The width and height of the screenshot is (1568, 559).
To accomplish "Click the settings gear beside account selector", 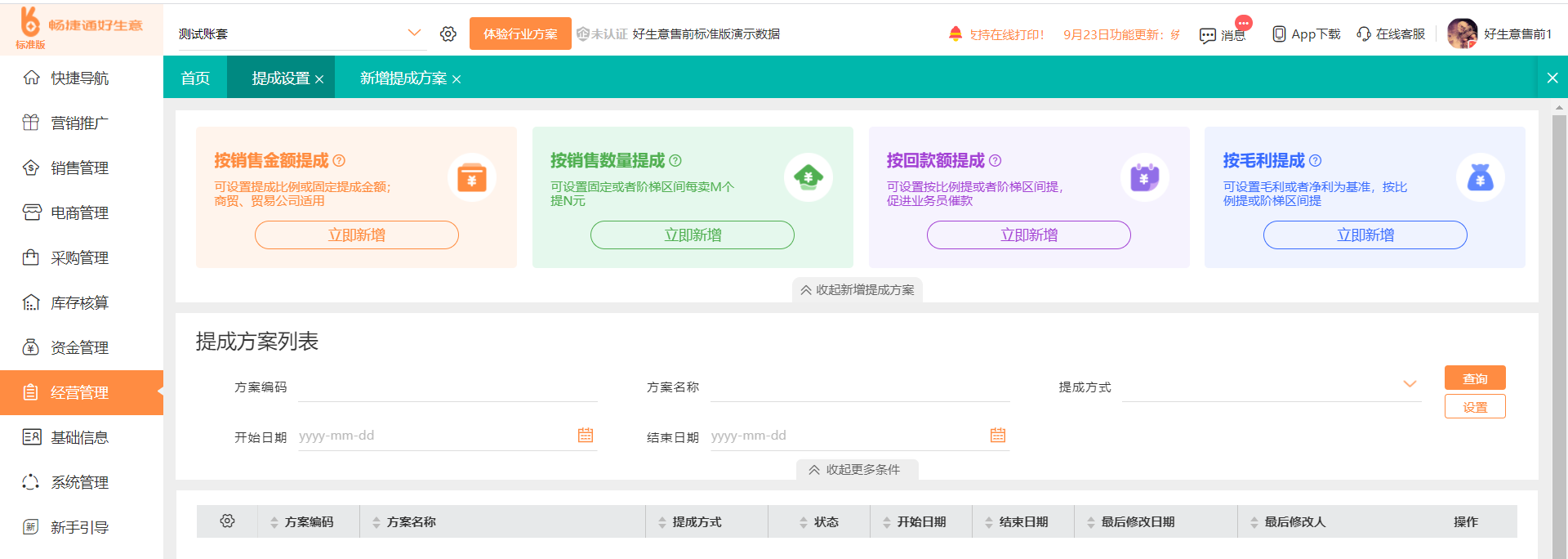I will click(448, 34).
